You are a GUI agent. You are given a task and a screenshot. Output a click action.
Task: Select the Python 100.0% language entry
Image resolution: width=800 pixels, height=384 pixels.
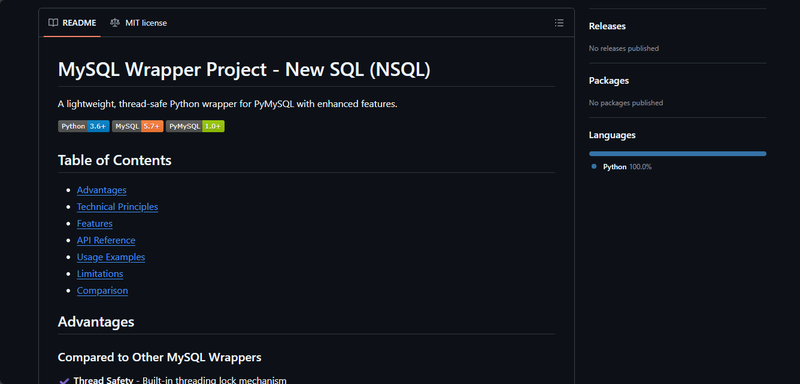tap(627, 167)
